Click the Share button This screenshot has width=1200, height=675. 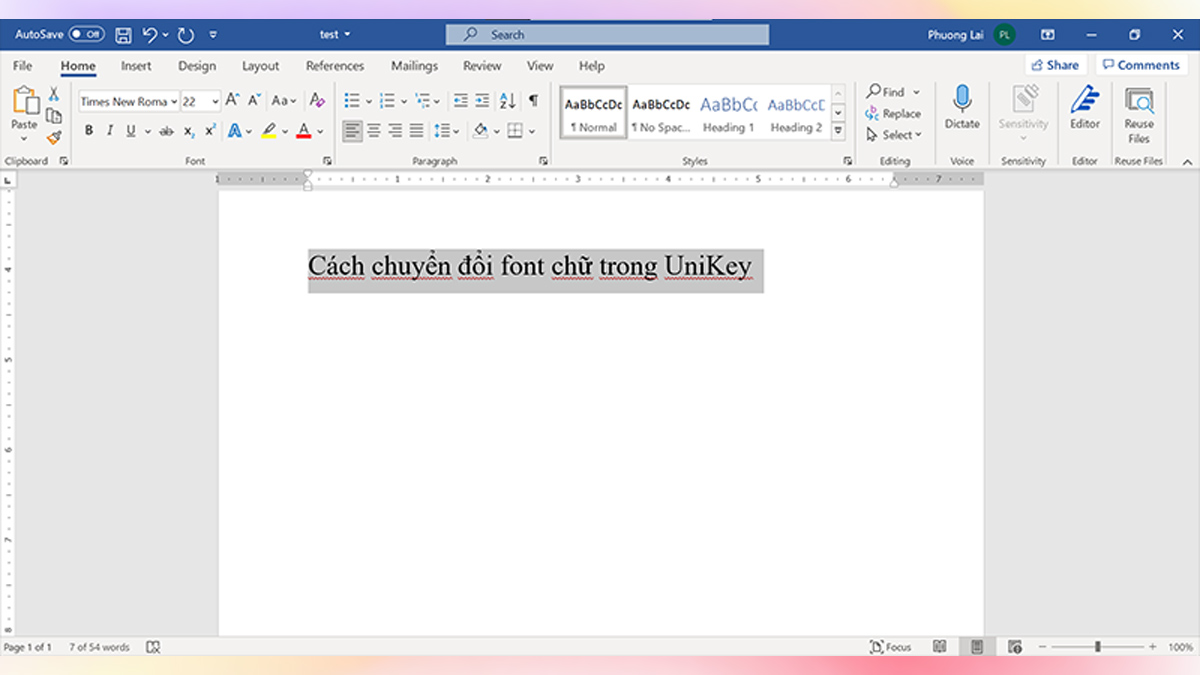pos(1054,65)
